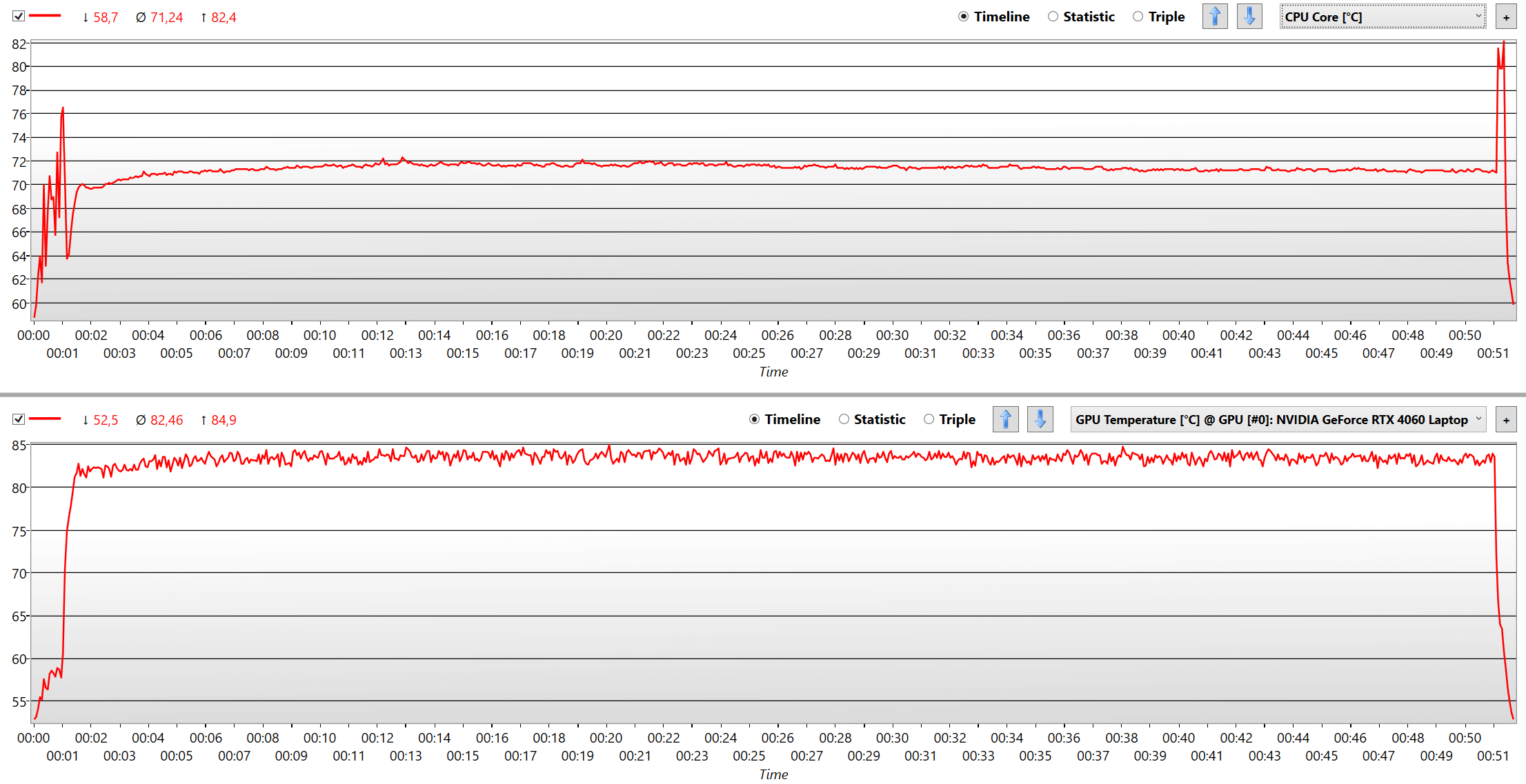The width and height of the screenshot is (1526, 784).
Task: Open the CPU Core [°C] sensor dropdown
Action: click(1383, 17)
